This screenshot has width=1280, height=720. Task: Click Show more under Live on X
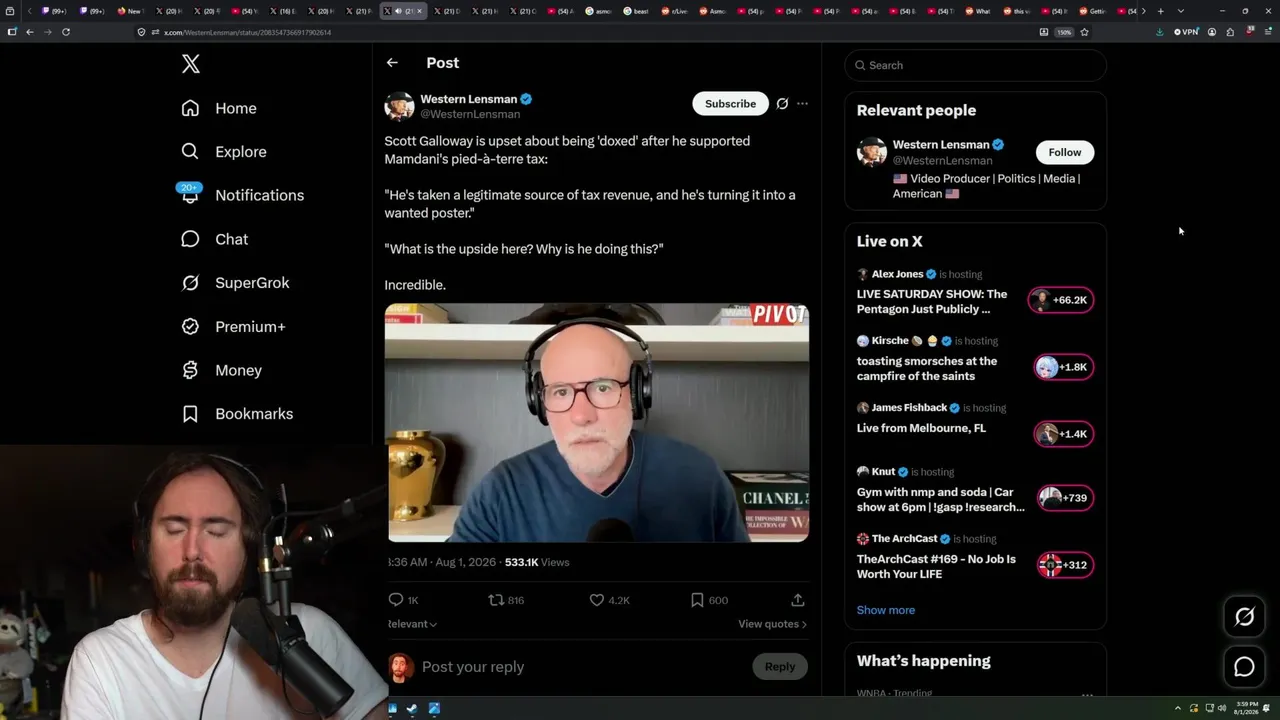point(886,610)
